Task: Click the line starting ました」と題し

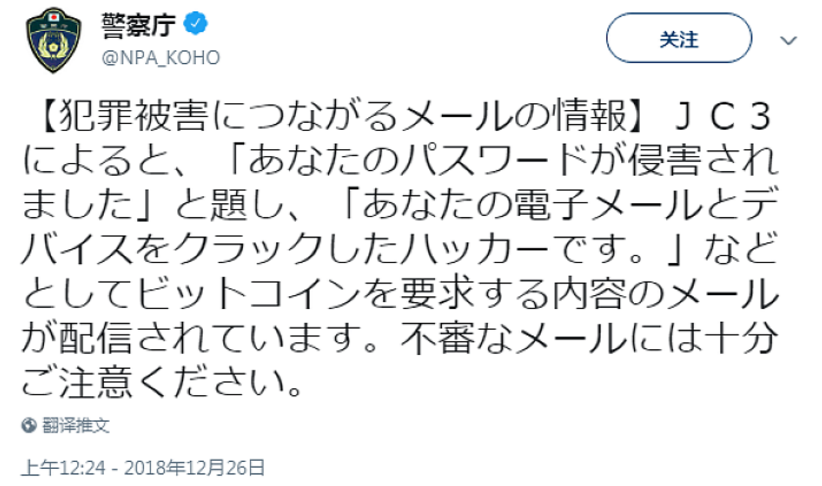Action: [x=400, y=203]
